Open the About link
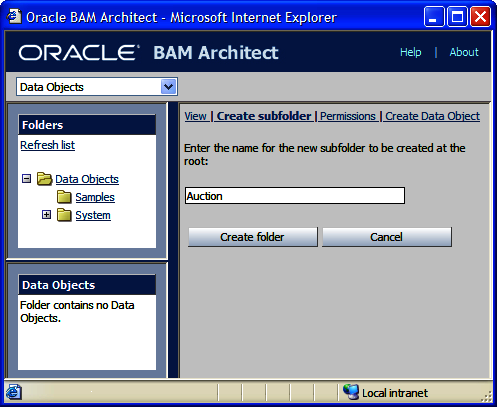The image size is (497, 407). pos(464,52)
